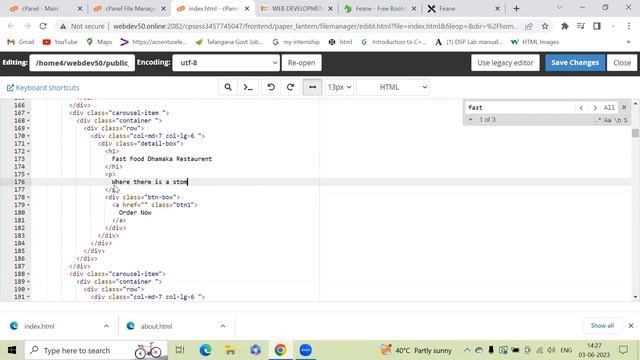Go back to the previous page
Screen dimensions: 640x360
click(11, 26)
